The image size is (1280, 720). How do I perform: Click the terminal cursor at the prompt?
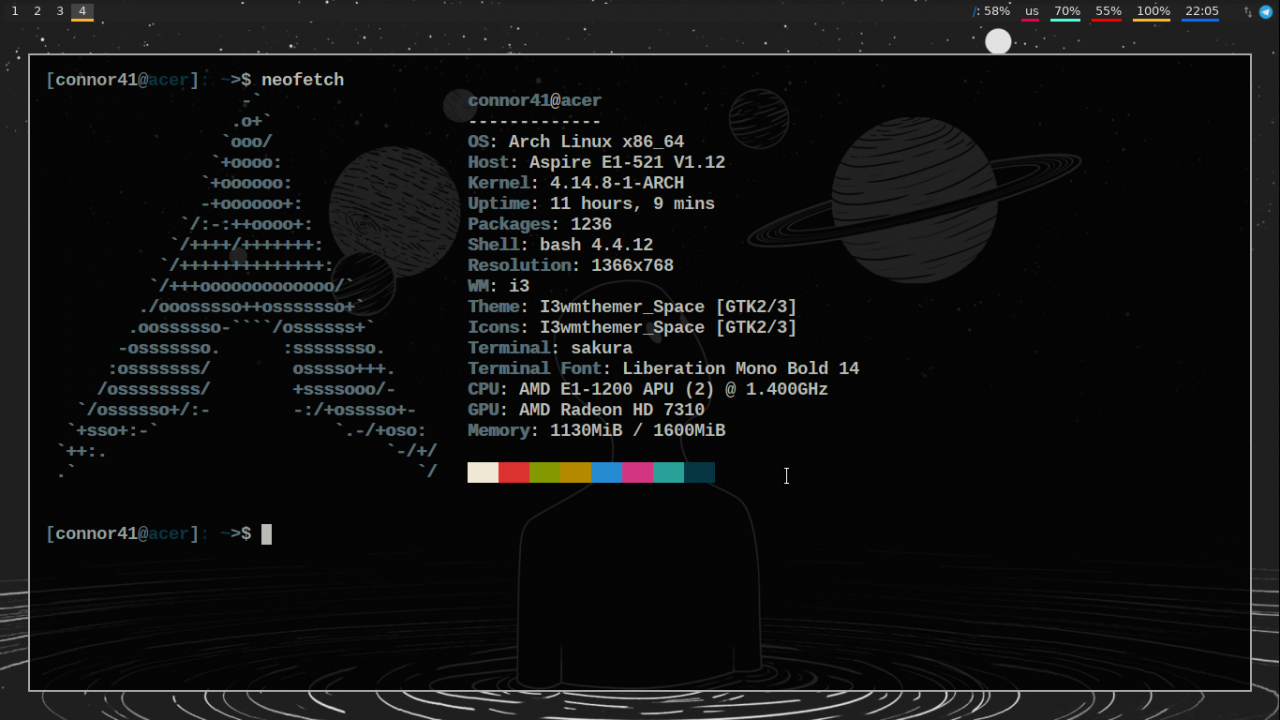pyautogui.click(x=267, y=534)
